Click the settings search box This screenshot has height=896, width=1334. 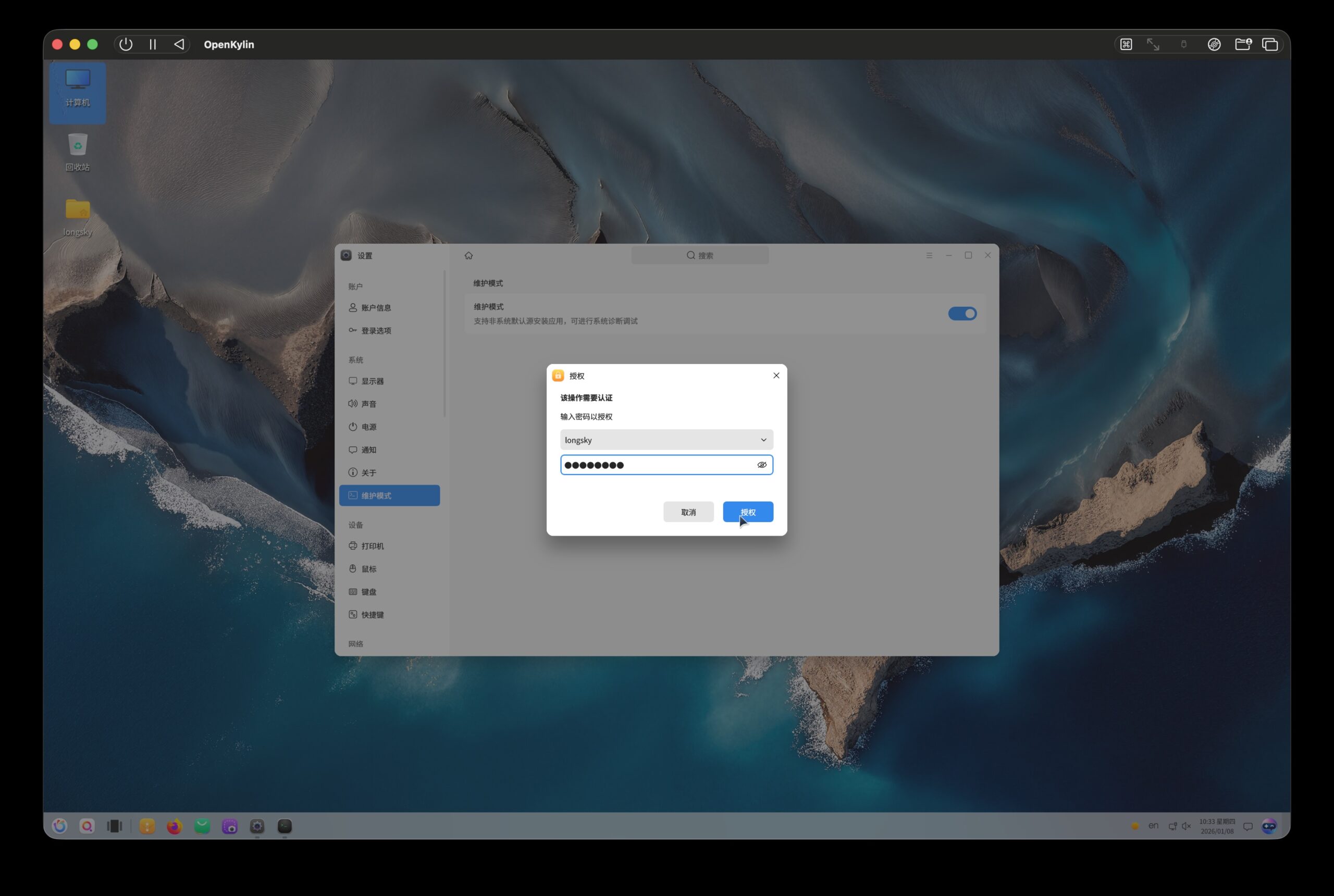tap(700, 255)
